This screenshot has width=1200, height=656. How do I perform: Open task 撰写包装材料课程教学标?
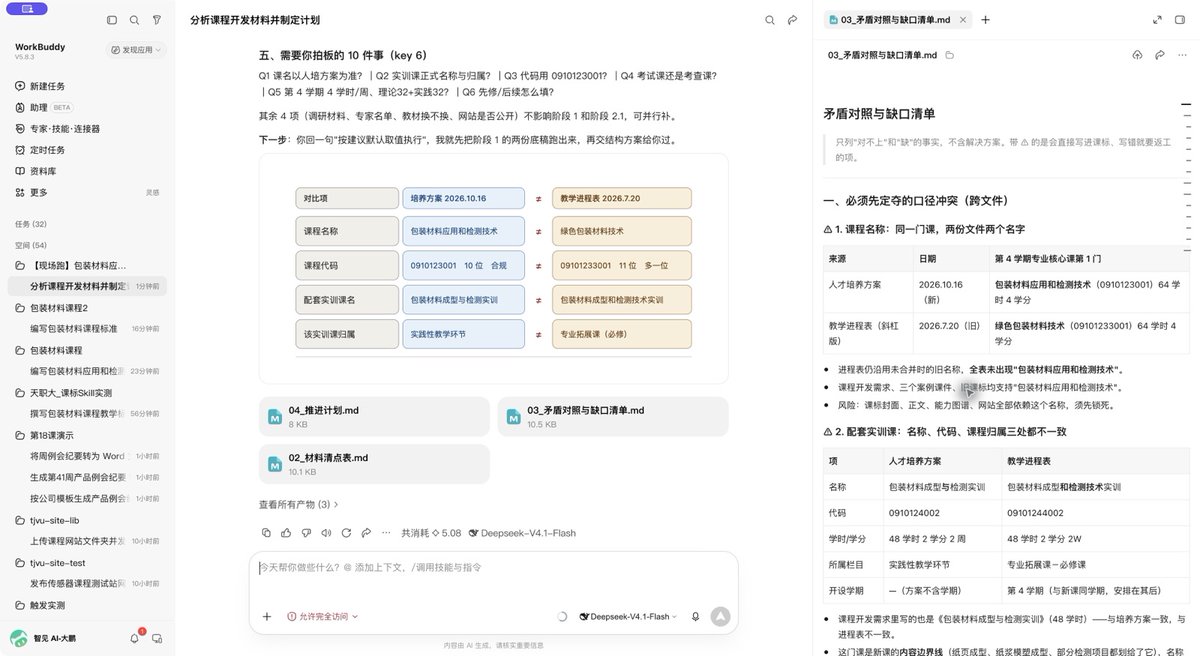87,414
